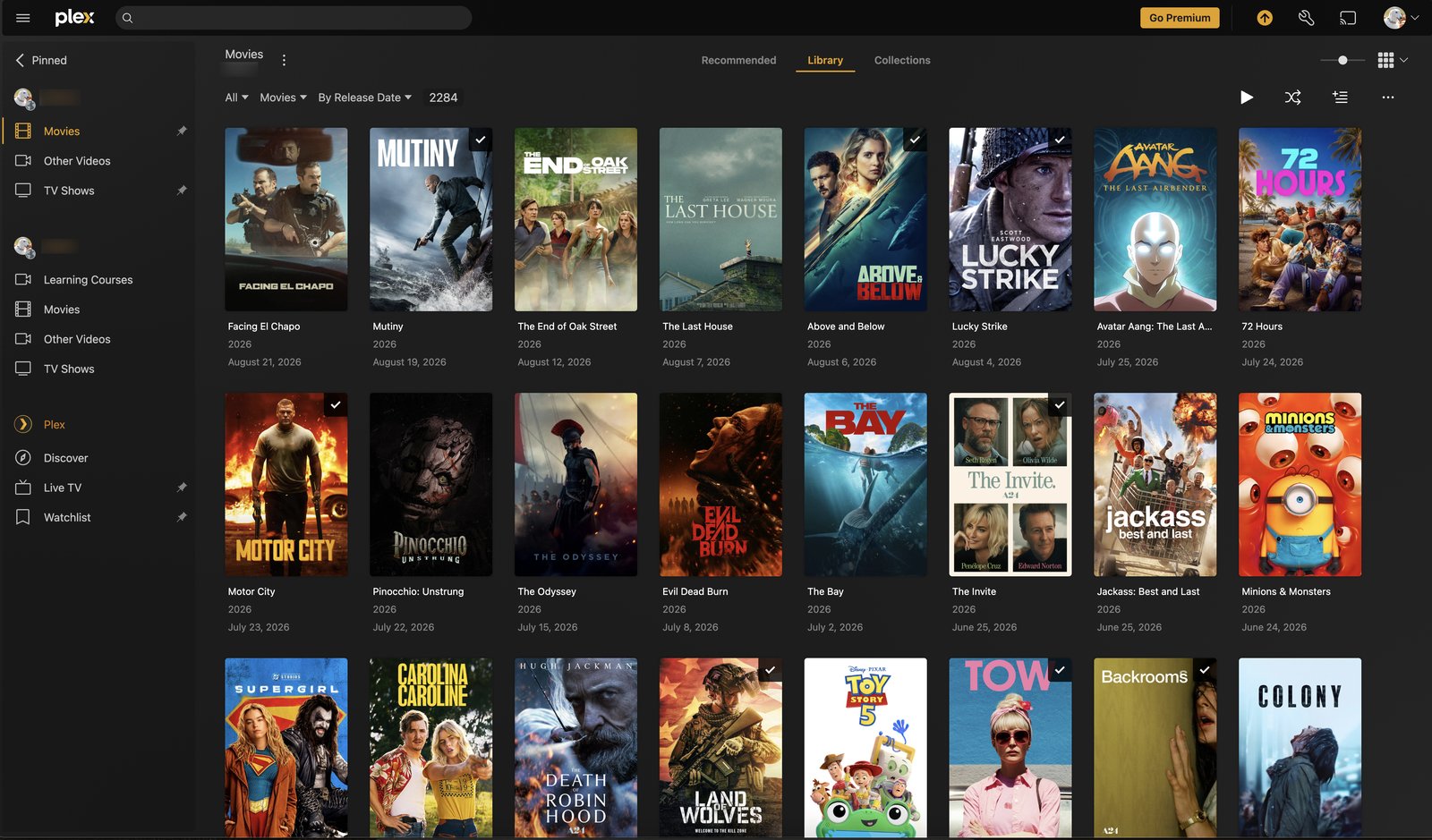Open Watchlist in the sidebar
1432x840 pixels.
tap(67, 517)
